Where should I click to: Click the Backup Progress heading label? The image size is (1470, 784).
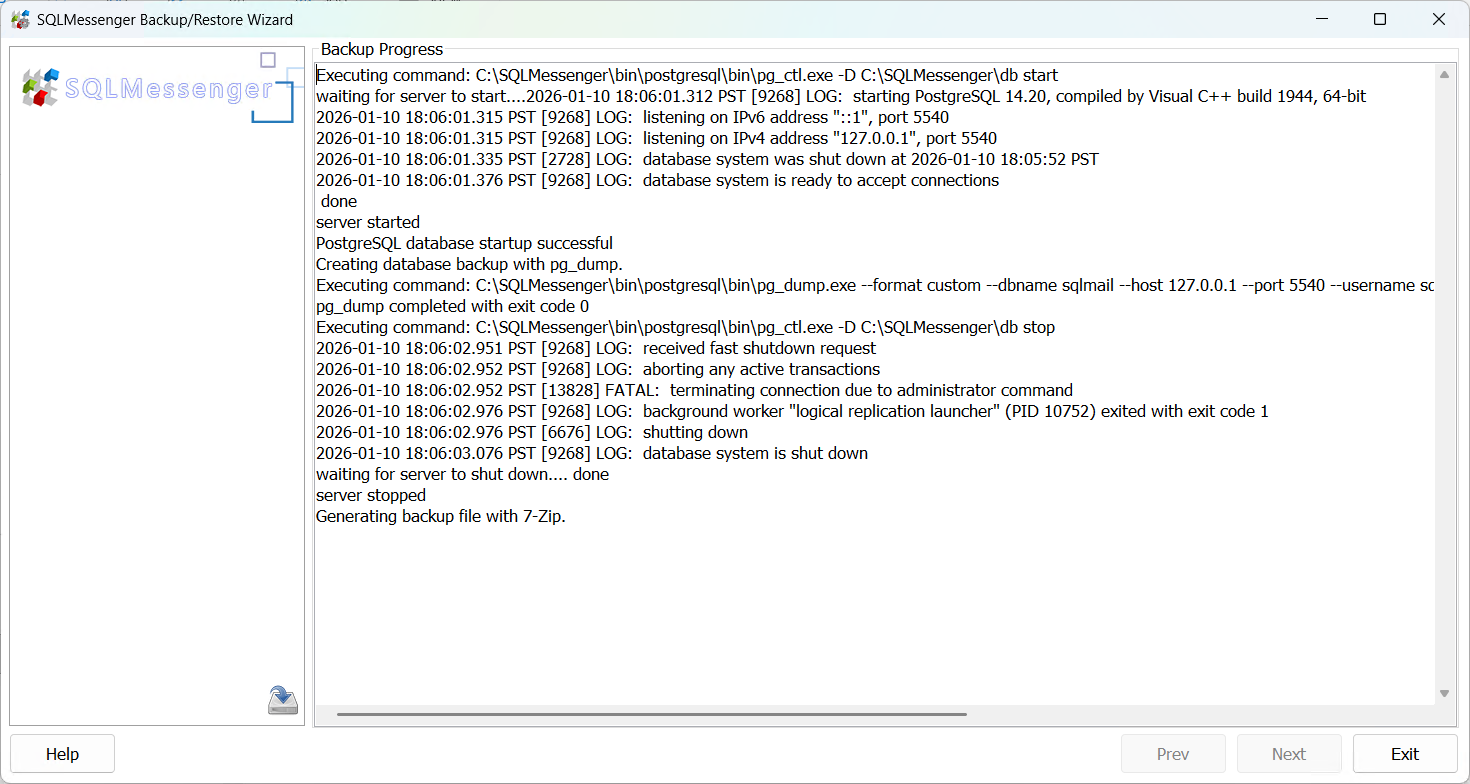[x=381, y=49]
